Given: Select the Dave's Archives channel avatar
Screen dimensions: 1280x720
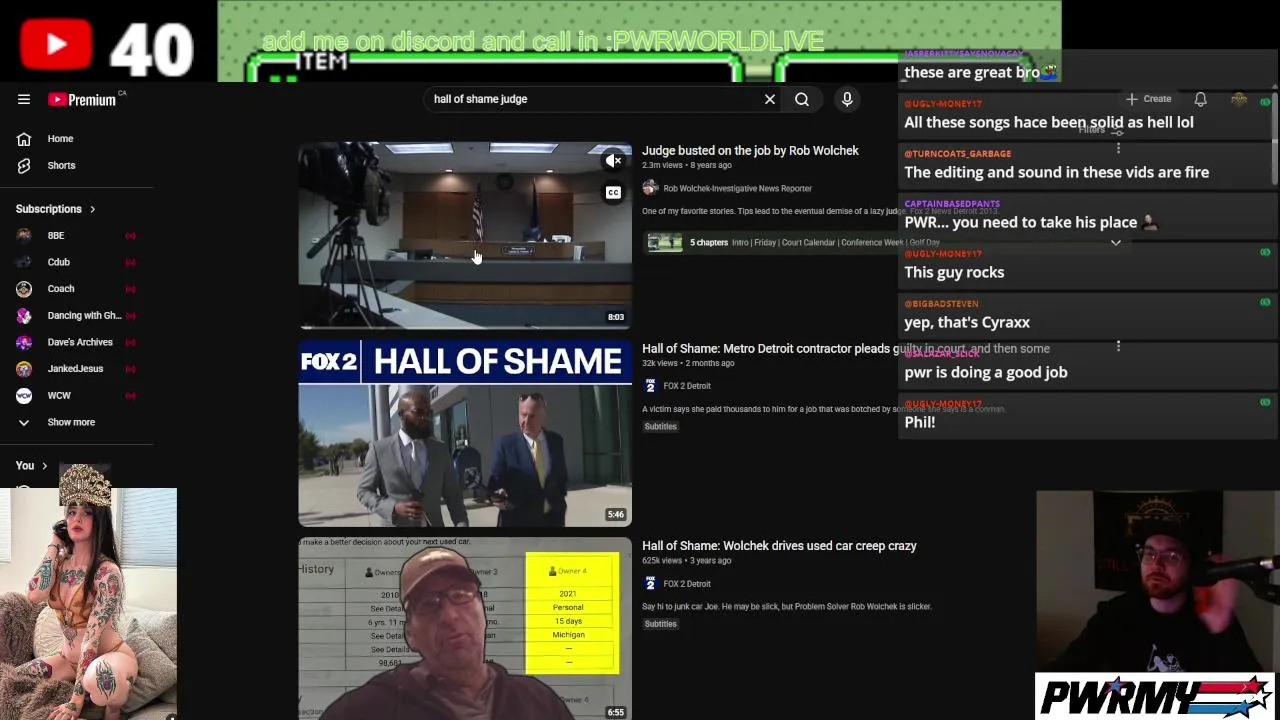Looking at the screenshot, I should 24,342.
